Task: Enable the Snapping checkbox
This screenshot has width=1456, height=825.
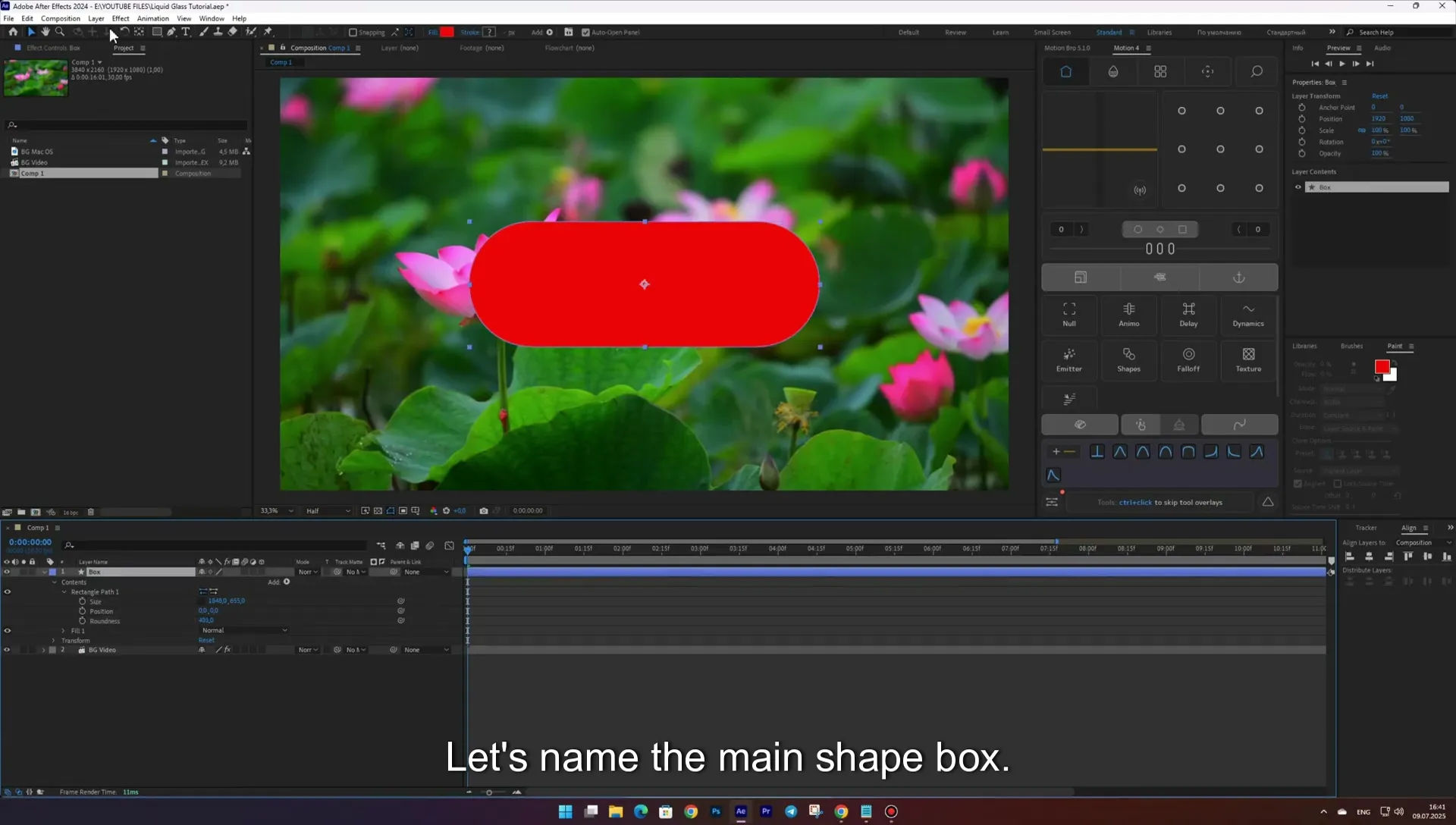Action: [x=353, y=33]
